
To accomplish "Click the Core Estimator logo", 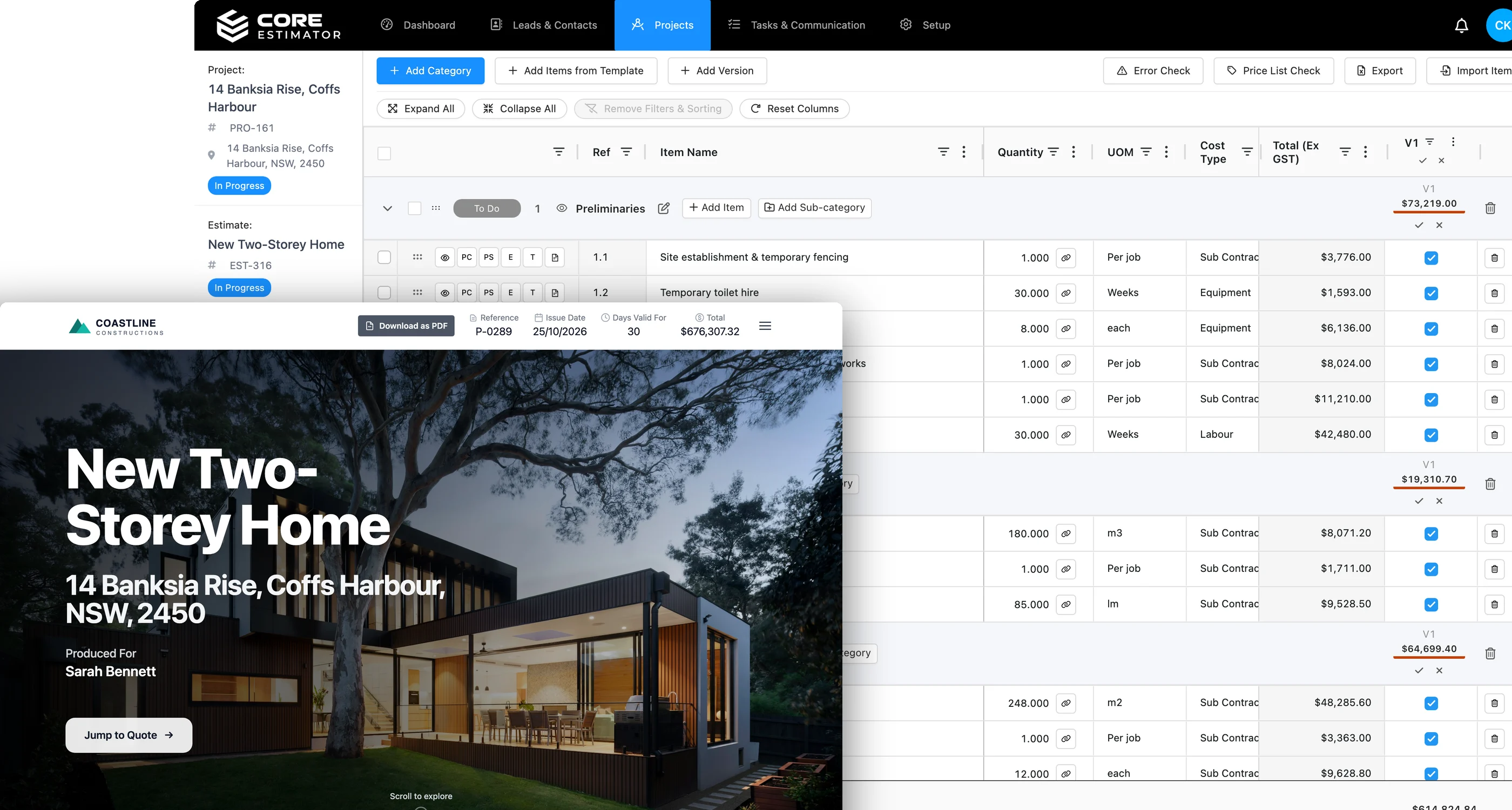I will pyautogui.click(x=279, y=25).
